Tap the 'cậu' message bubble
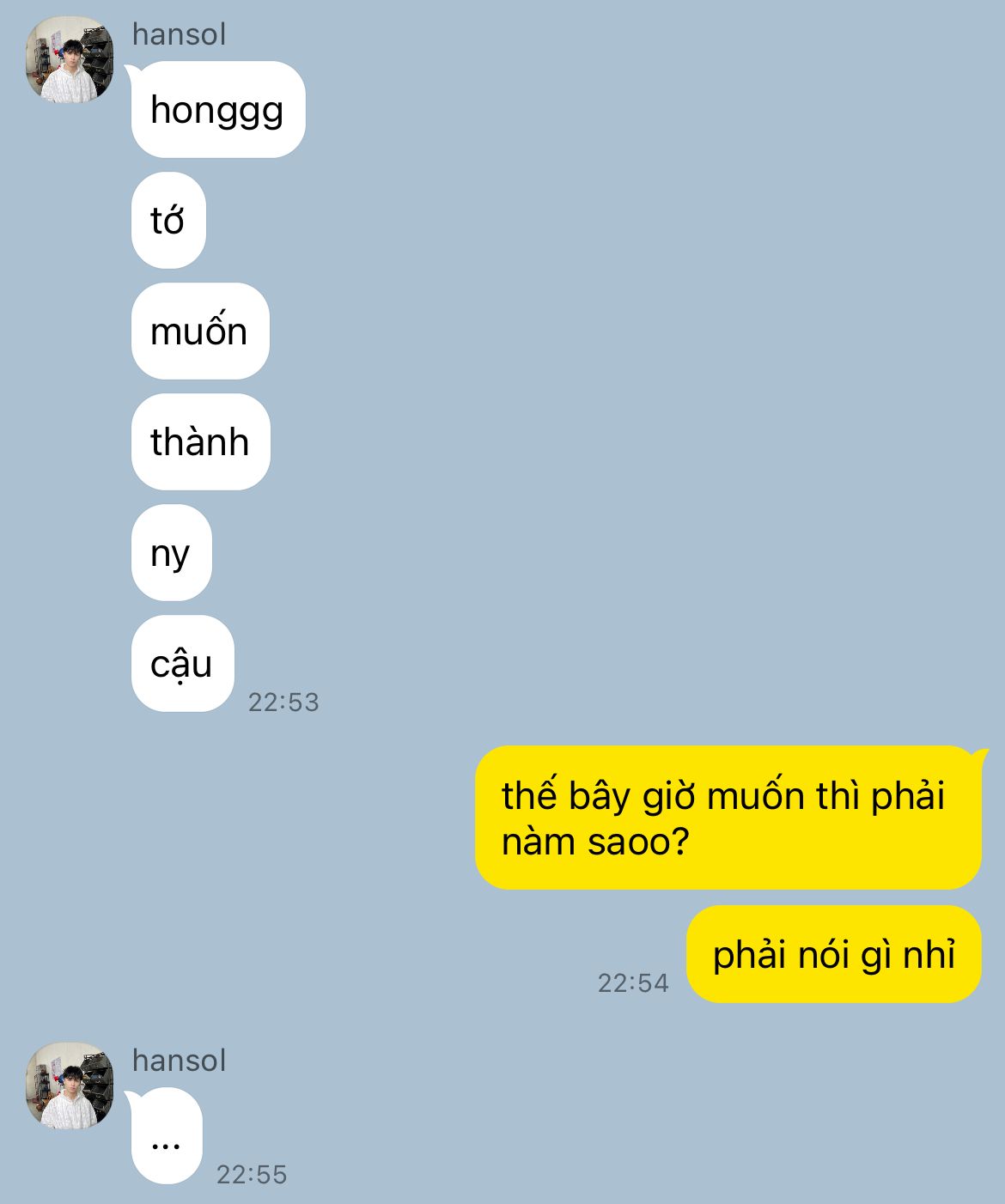Screen dimensions: 1005x1204 [x=182, y=664]
